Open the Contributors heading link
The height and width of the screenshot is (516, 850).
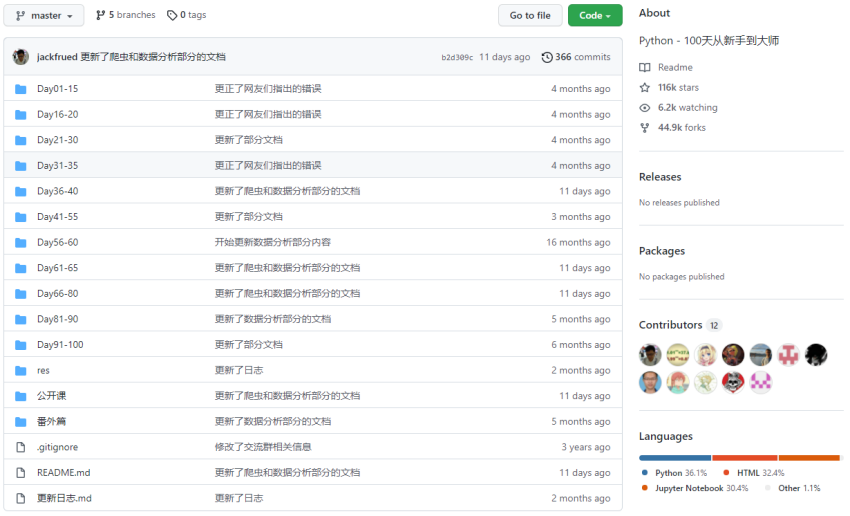[x=671, y=325]
